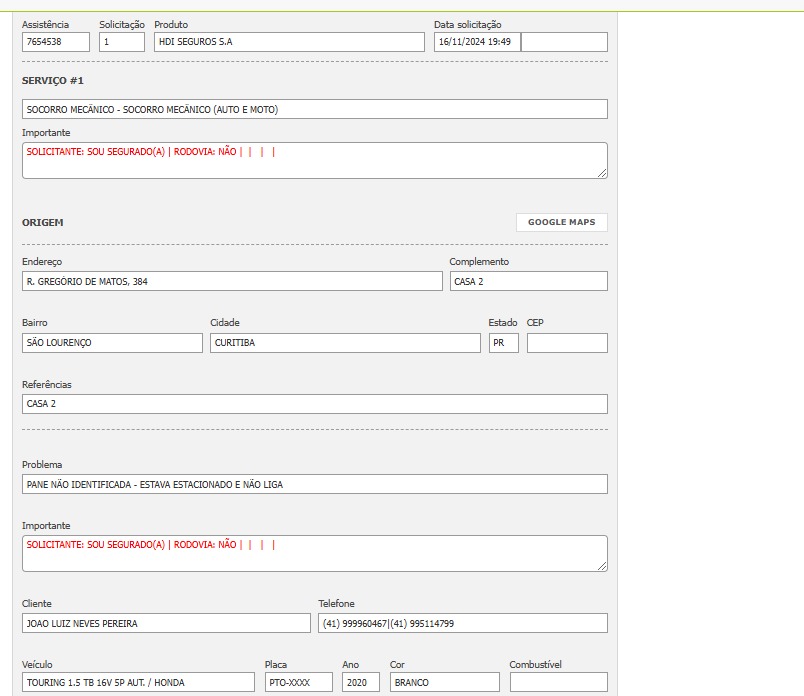Click the first Importante text area
This screenshot has height=696, width=804.
(x=315, y=161)
